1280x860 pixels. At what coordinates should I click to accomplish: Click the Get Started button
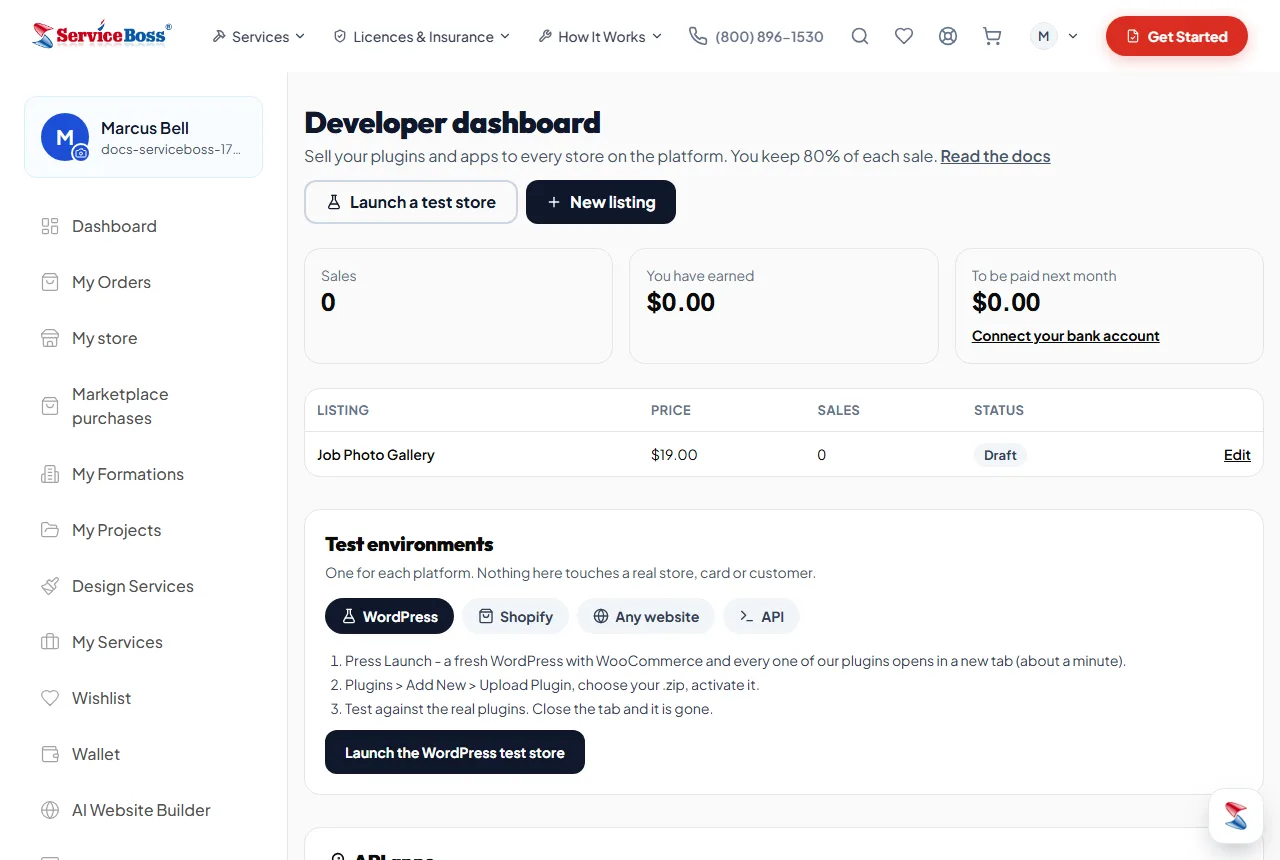tap(1177, 36)
